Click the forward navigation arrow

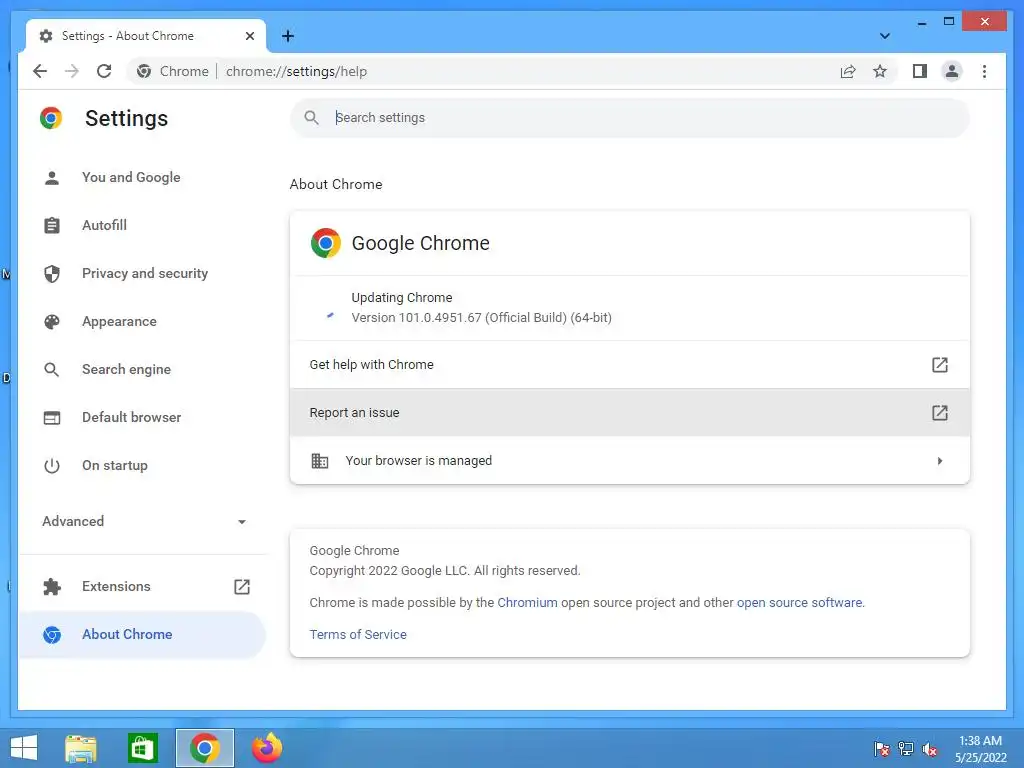tap(72, 71)
